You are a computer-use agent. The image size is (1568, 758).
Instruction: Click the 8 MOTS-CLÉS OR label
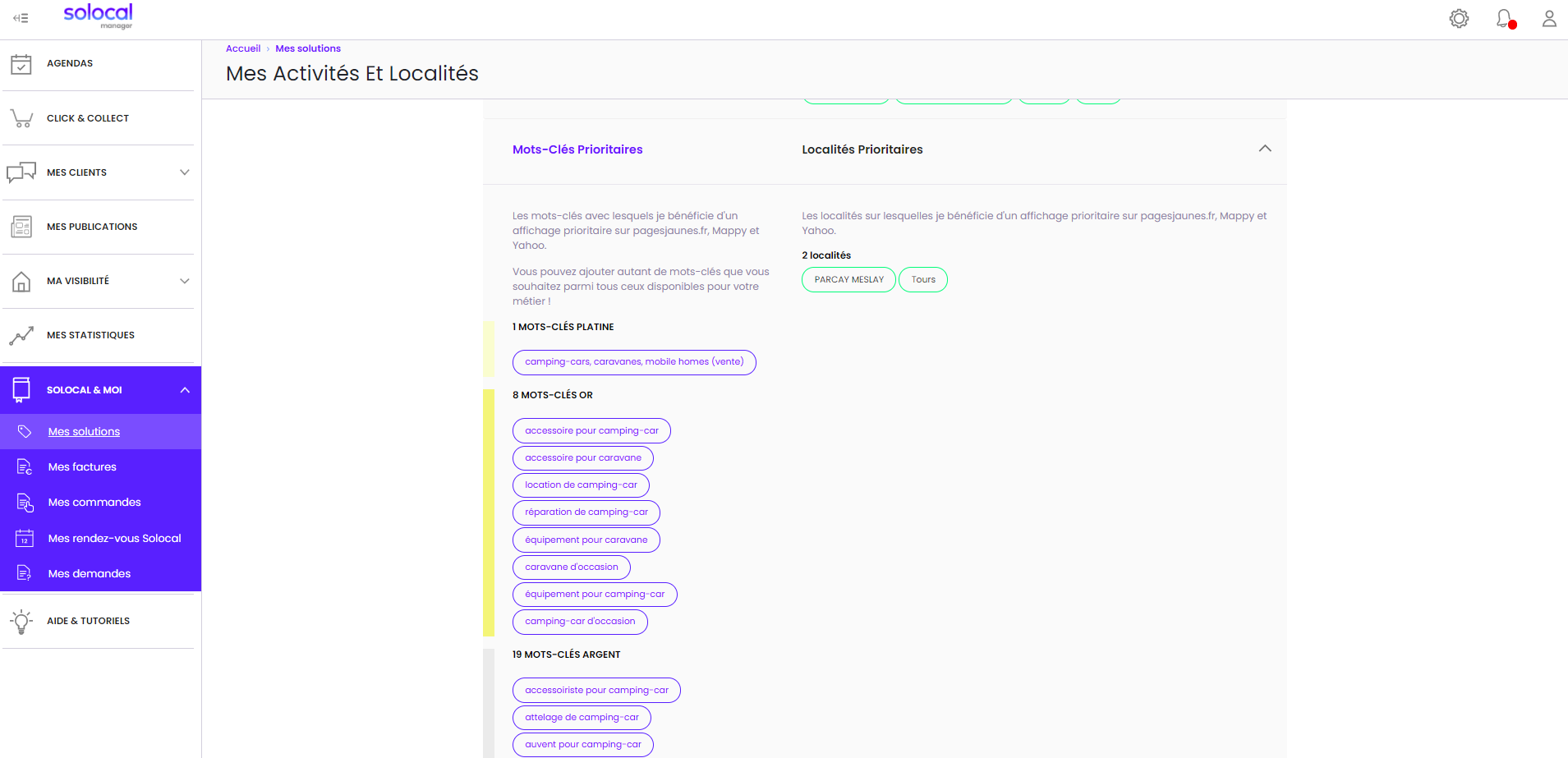553,395
